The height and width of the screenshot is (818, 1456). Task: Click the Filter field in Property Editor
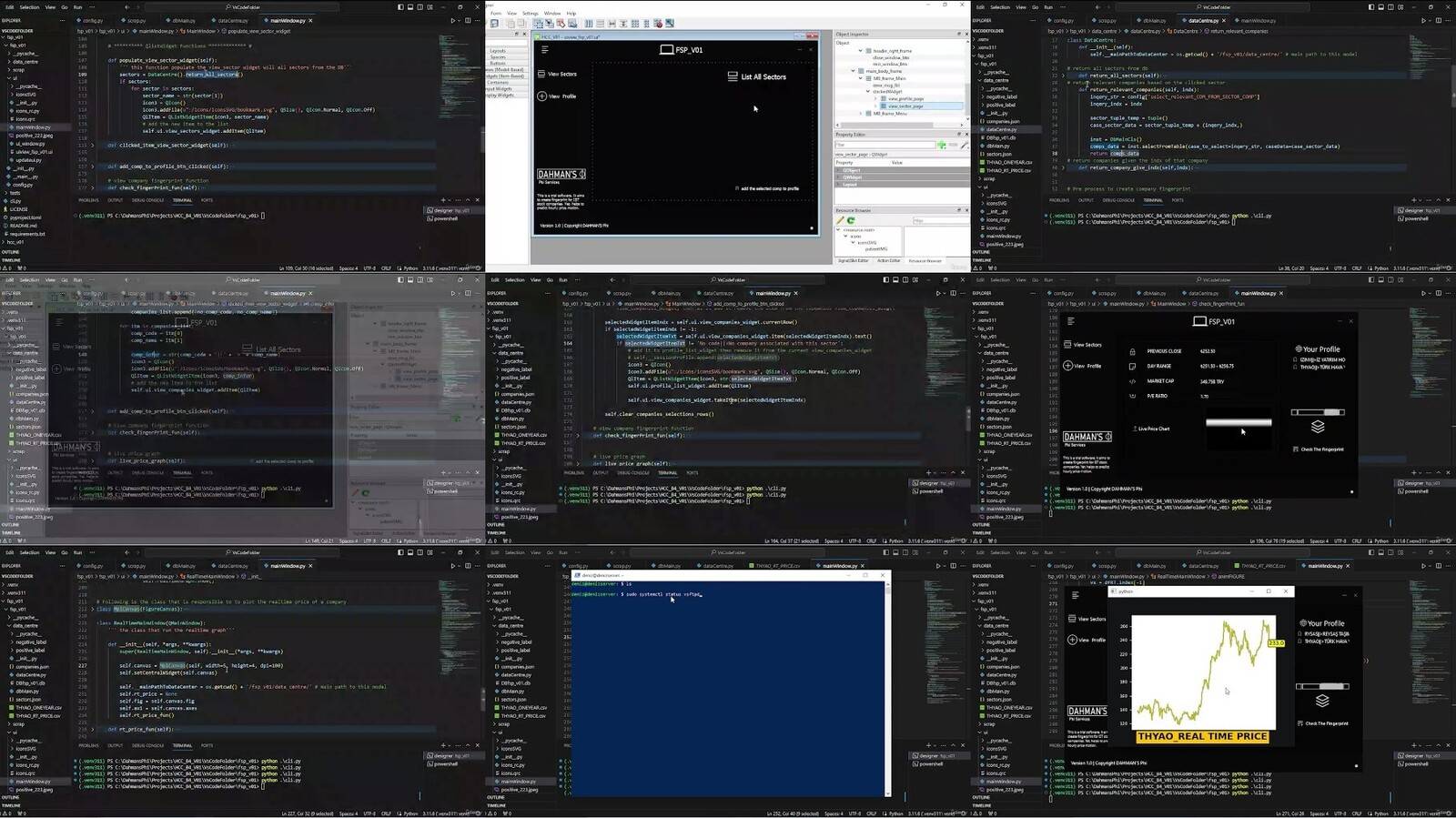tap(885, 145)
